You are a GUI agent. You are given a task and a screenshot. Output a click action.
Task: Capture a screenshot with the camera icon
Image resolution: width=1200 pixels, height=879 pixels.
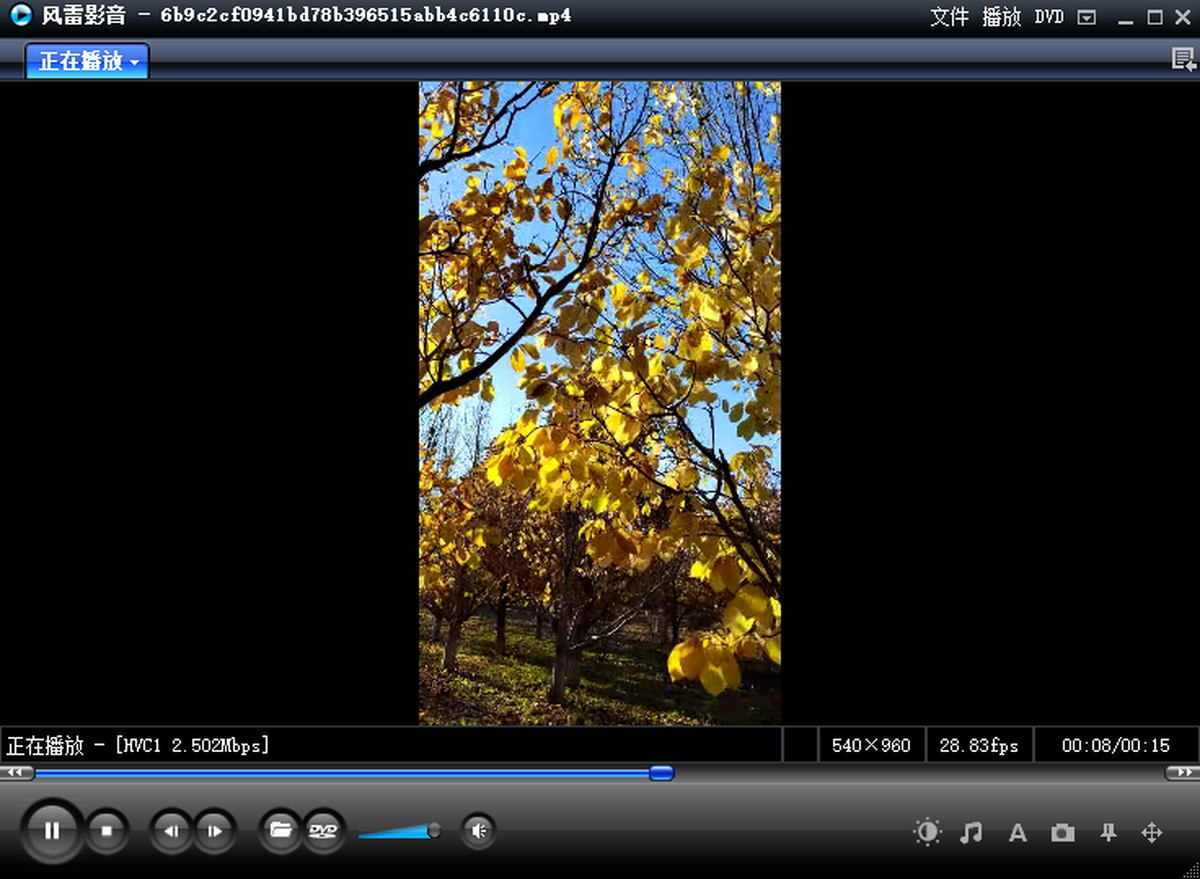pos(1062,832)
